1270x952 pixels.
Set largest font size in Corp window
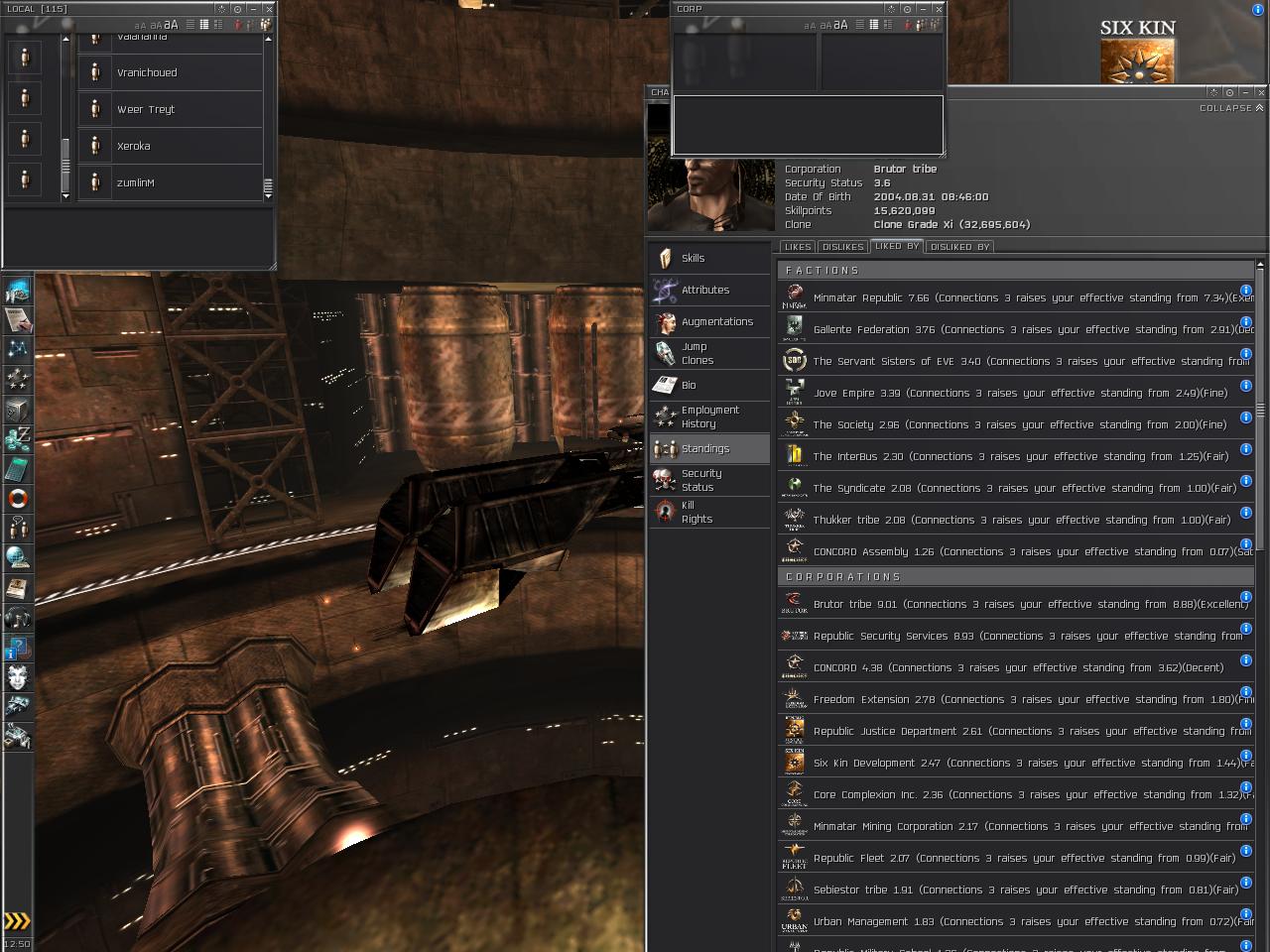tap(840, 25)
